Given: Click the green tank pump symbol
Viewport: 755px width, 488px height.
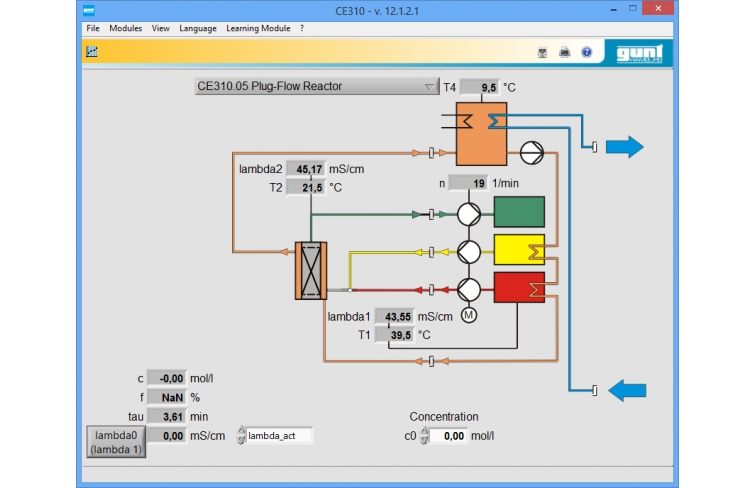Looking at the screenshot, I should coord(469,214).
